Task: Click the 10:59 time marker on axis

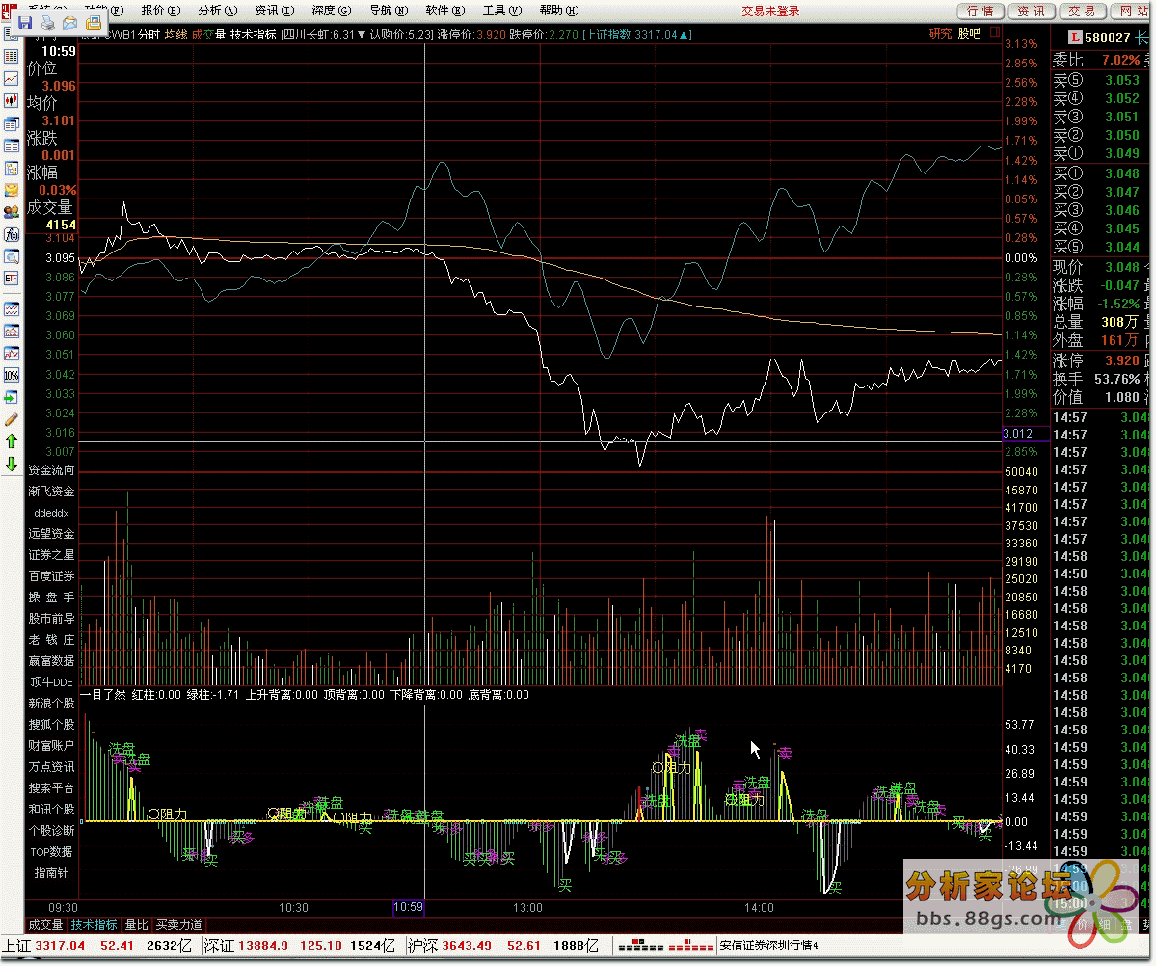Action: [408, 907]
